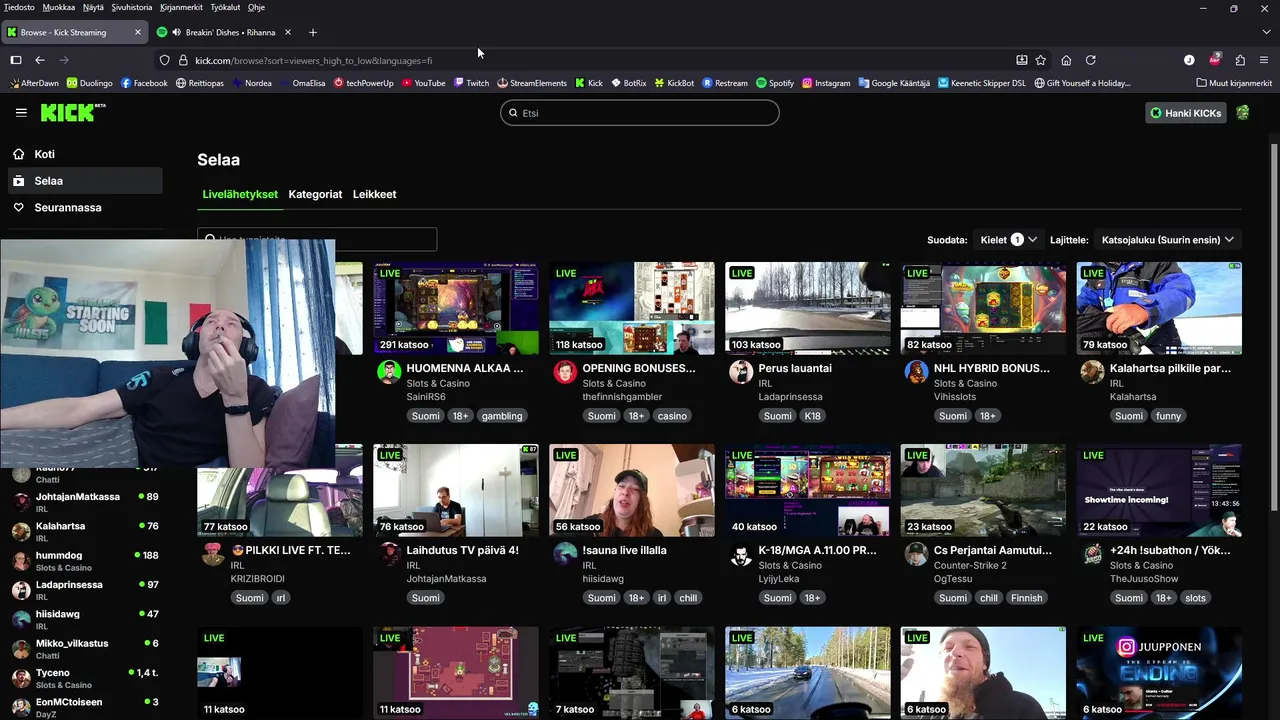Click Vihisslots channel avatar
Image resolution: width=1280 pixels, height=720 pixels.
point(916,372)
